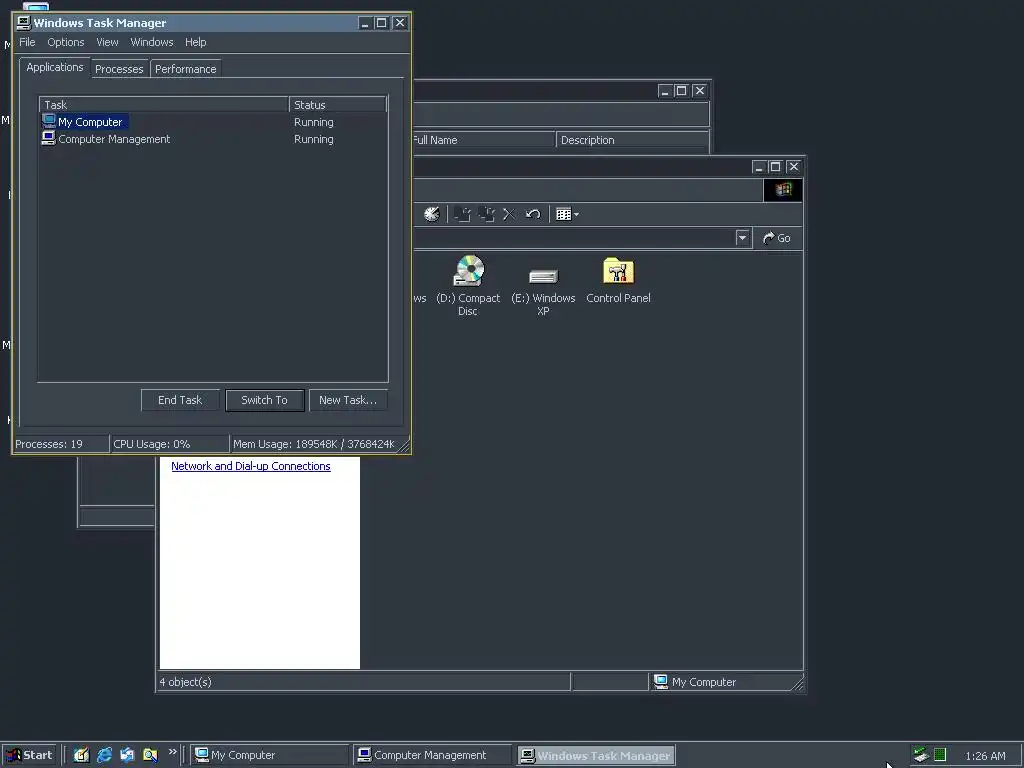The height and width of the screenshot is (768, 1024).
Task: Select the (E:) Windows XP drive
Action: [543, 293]
